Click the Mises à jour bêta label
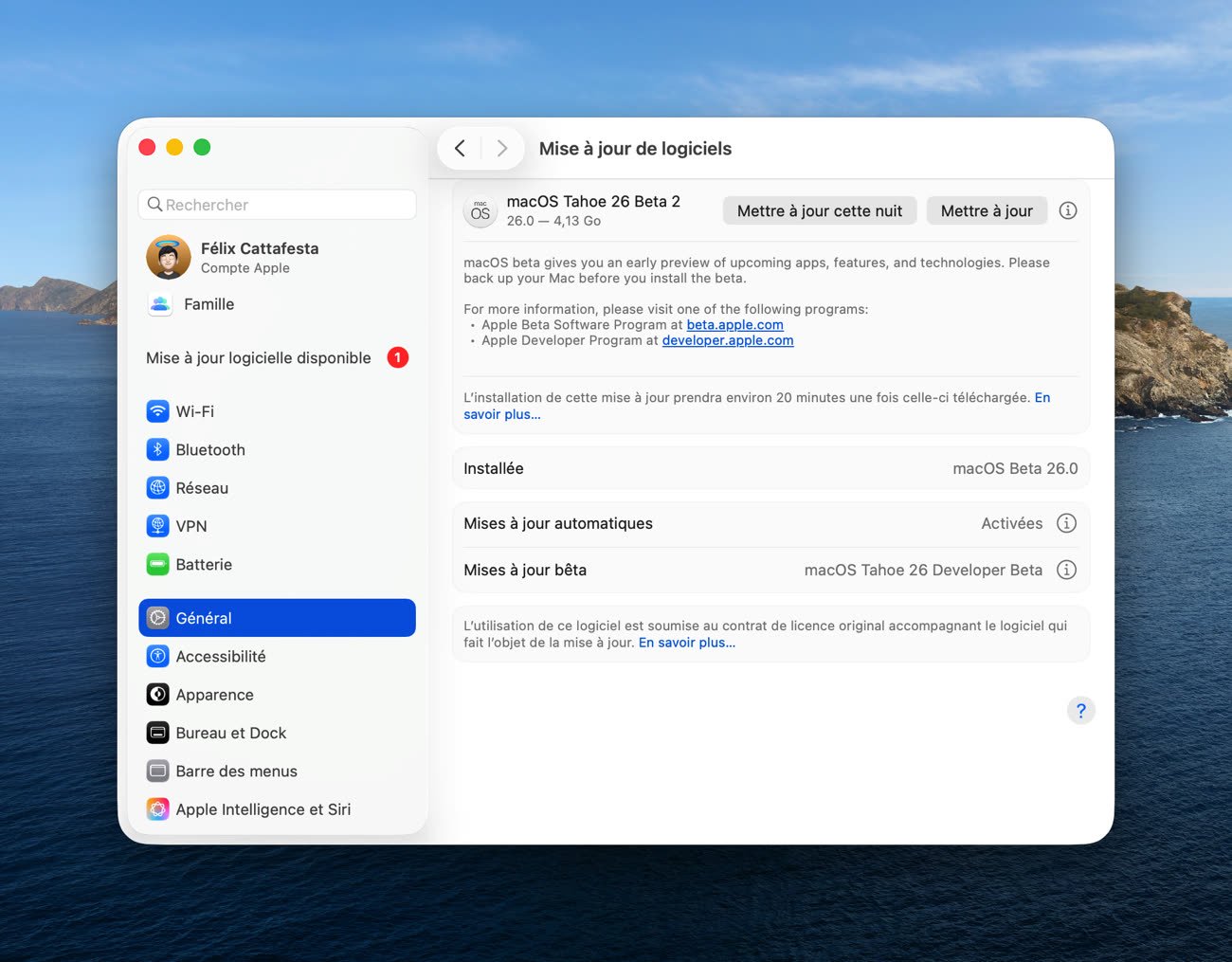 525,570
